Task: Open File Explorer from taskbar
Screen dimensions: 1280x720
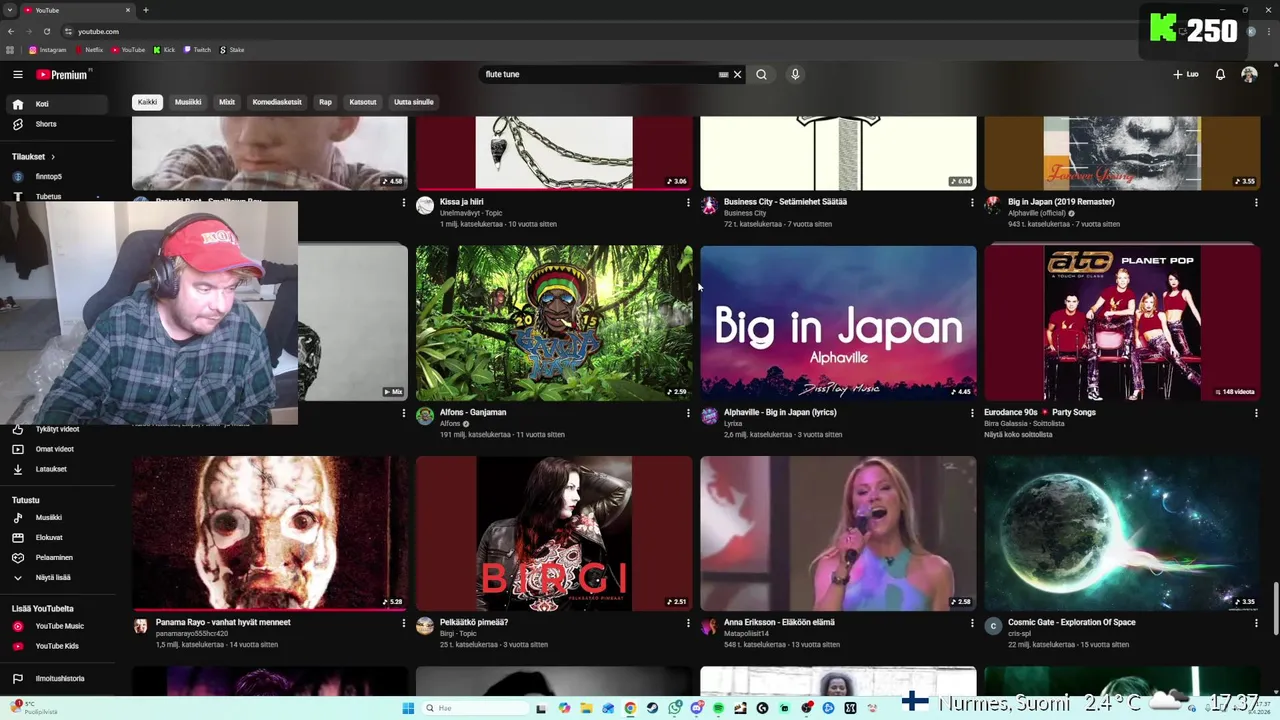Action: [x=586, y=708]
